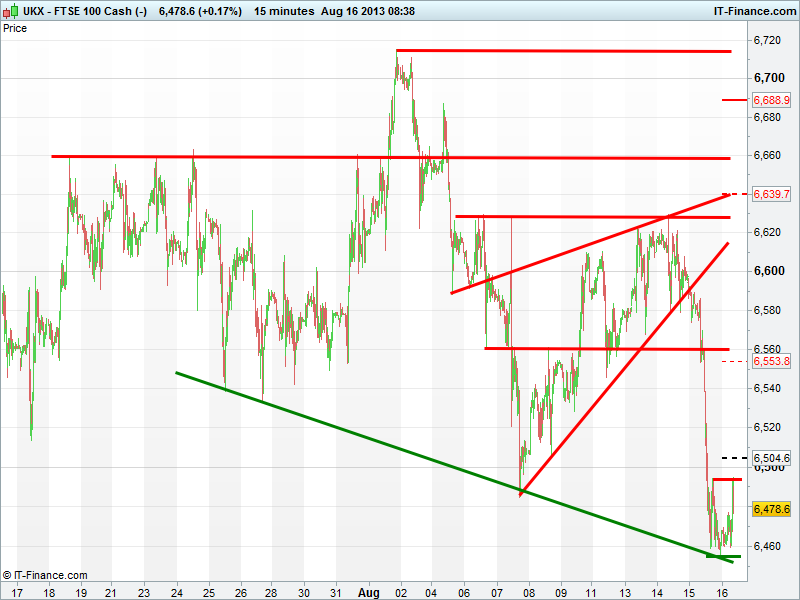The height and width of the screenshot is (600, 800).
Task: Click the 6,660 price axis label
Action: coord(767,155)
